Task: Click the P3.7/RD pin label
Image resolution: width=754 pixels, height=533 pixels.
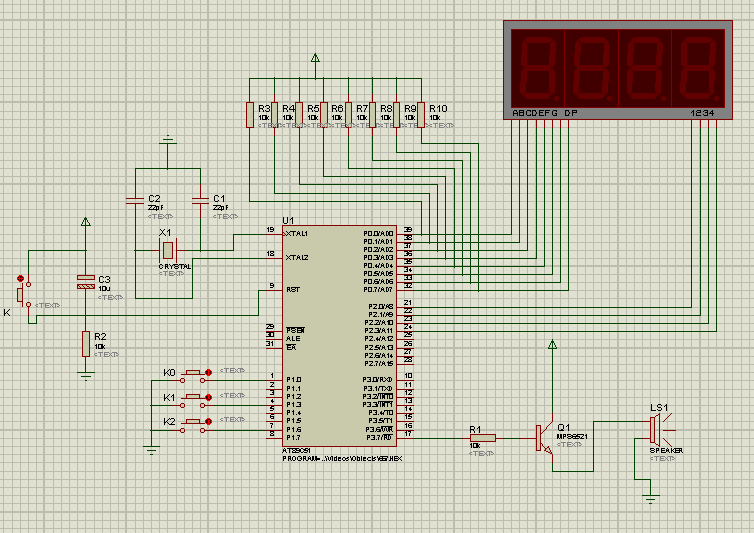Action: [x=379, y=438]
